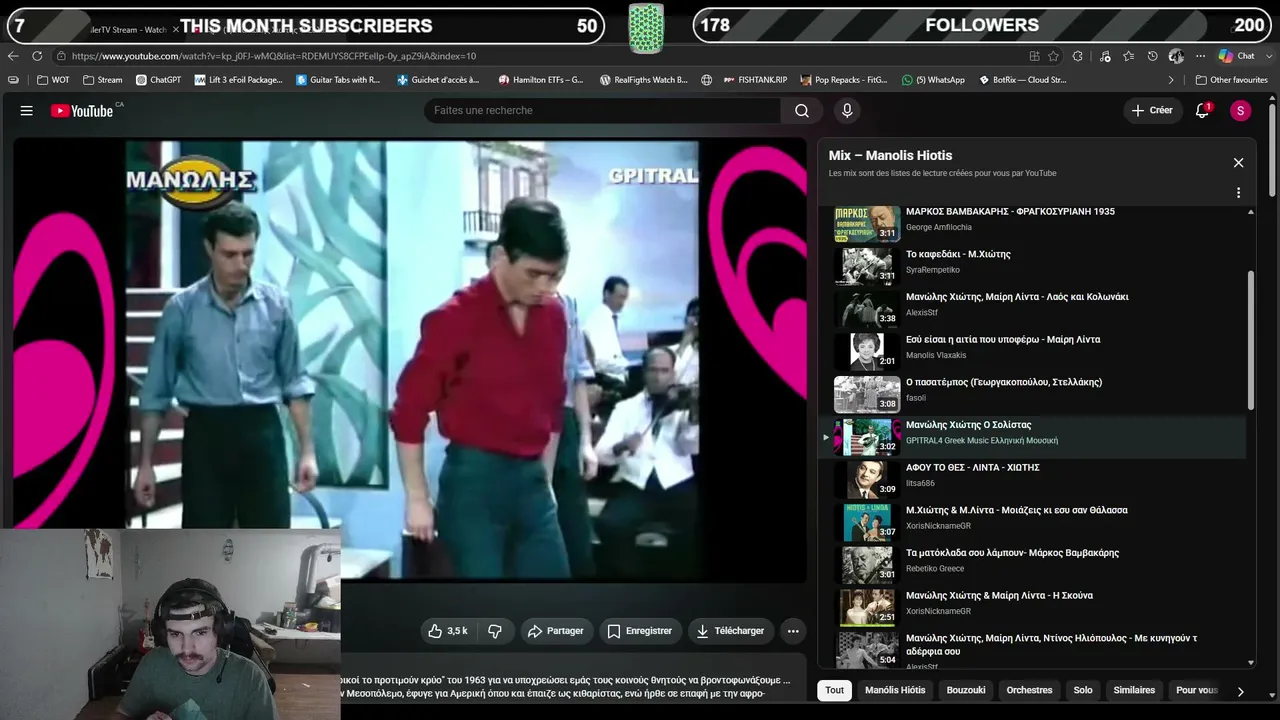Play the Λαός και Κολωνάκι video thumbnail

[867, 309]
